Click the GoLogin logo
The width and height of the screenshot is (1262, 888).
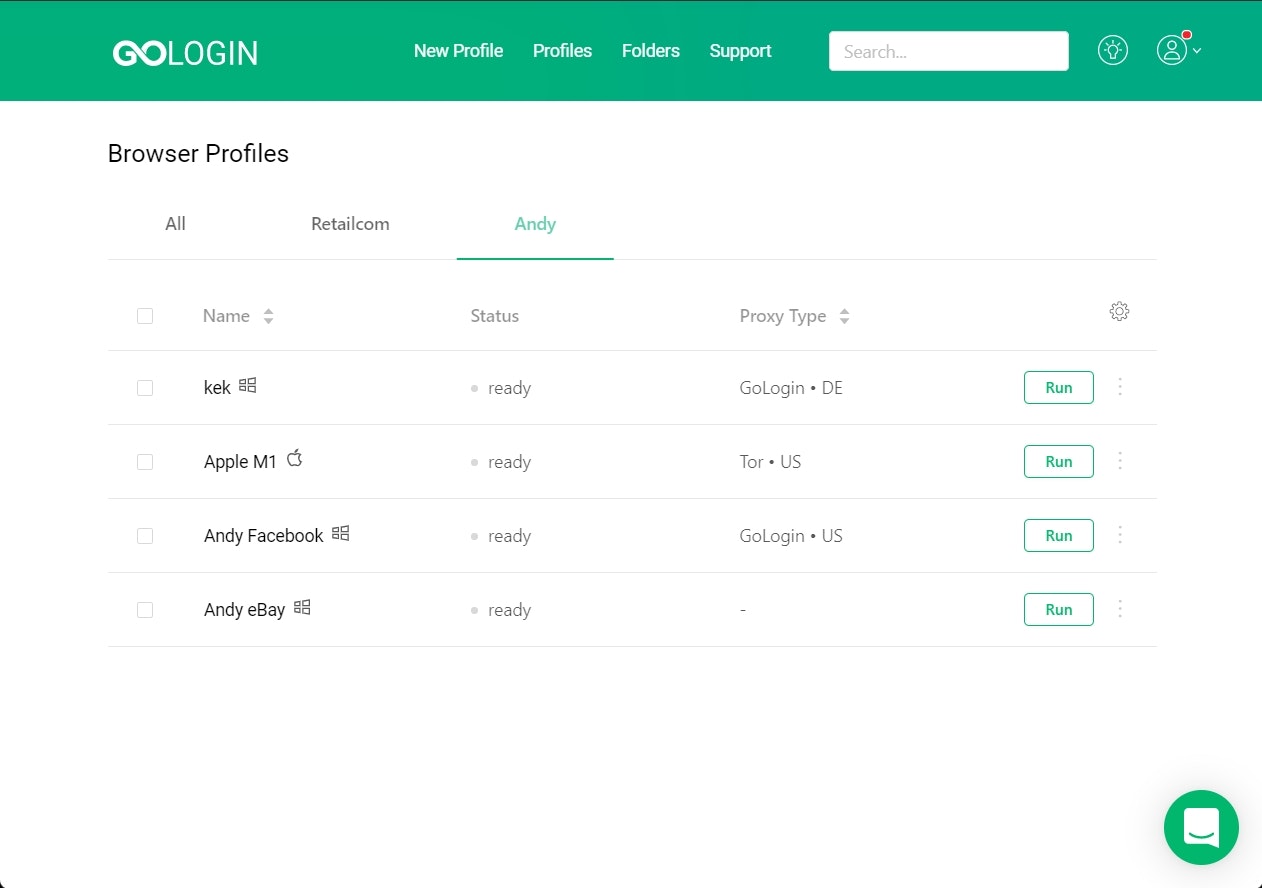pyautogui.click(x=185, y=51)
